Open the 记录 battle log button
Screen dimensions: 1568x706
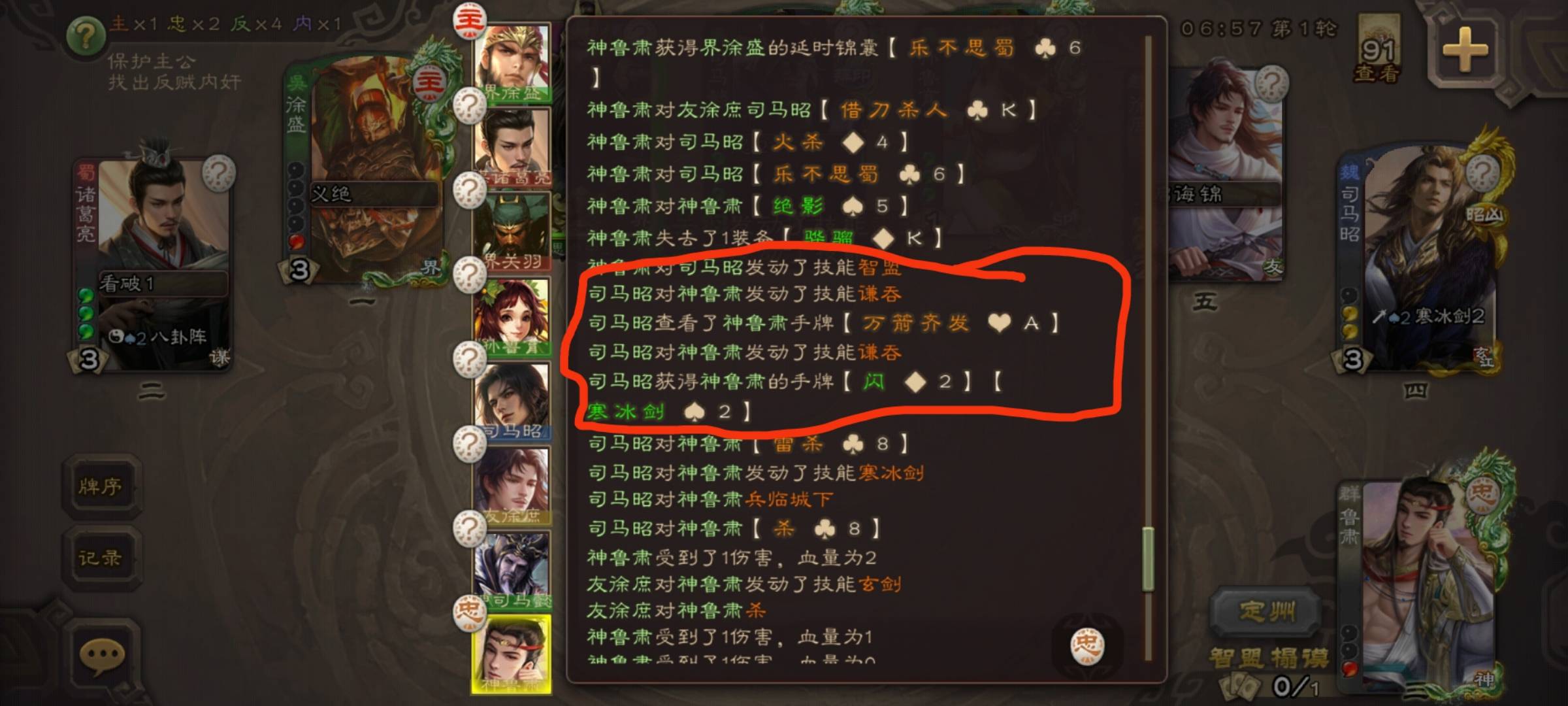point(101,558)
